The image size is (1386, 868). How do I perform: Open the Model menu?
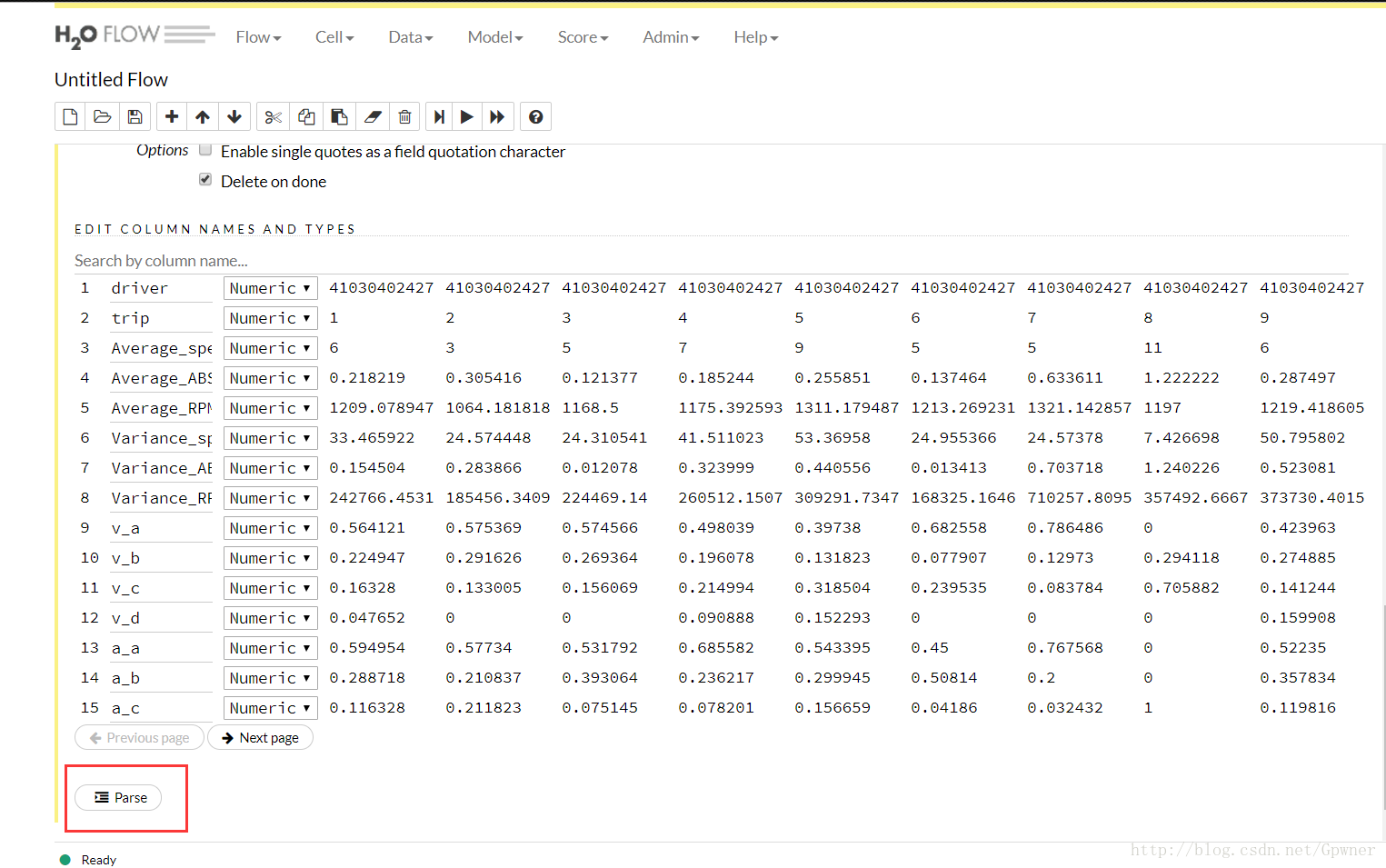495,37
